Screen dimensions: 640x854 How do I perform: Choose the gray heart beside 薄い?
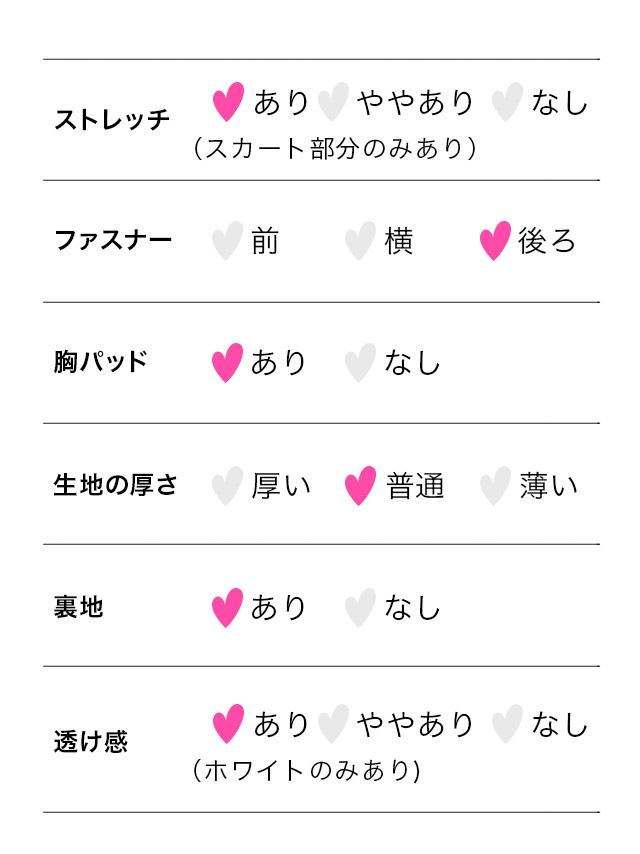pos(495,486)
